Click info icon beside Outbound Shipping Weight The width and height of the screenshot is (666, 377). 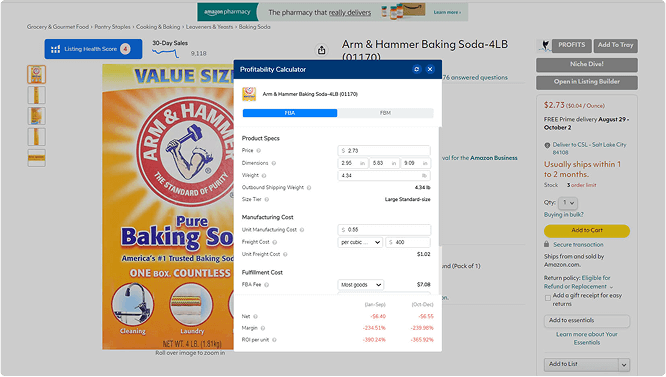tap(309, 188)
